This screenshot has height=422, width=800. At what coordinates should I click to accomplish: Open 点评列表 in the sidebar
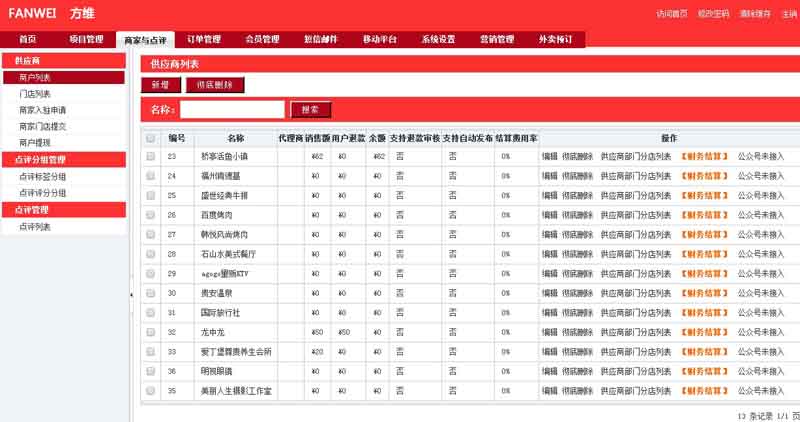click(35, 227)
